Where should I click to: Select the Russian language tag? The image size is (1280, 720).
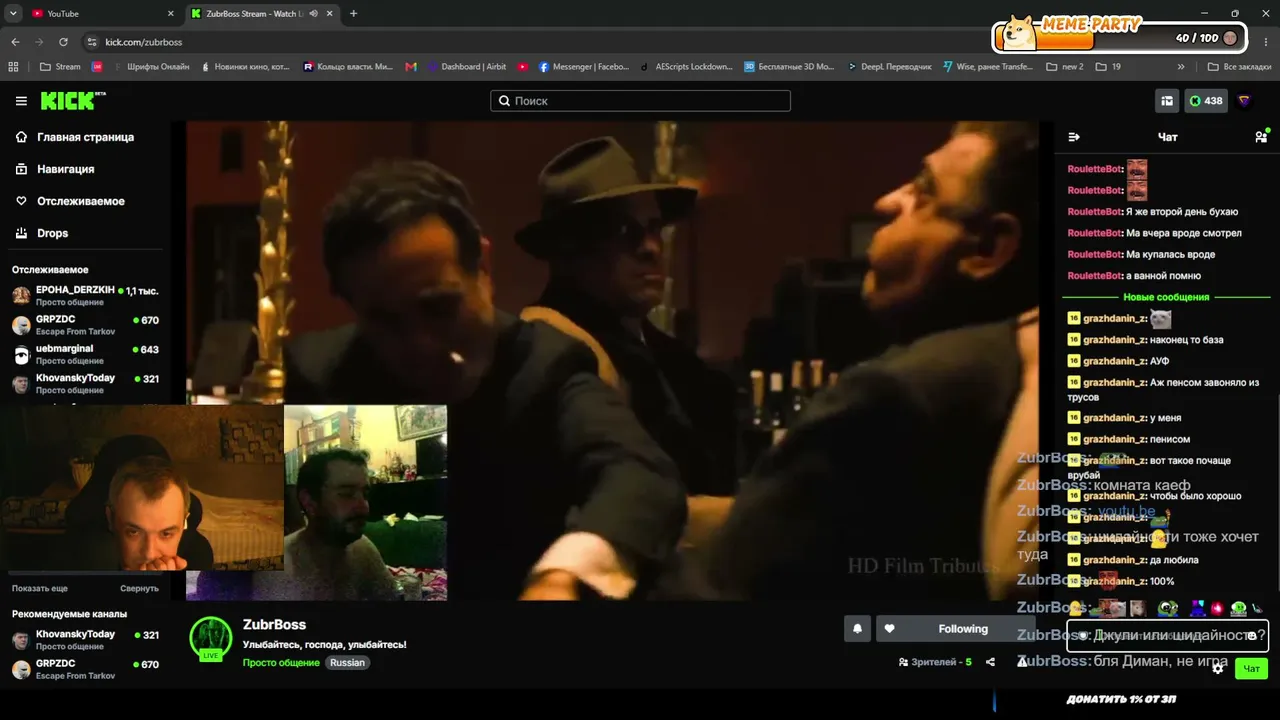[347, 663]
